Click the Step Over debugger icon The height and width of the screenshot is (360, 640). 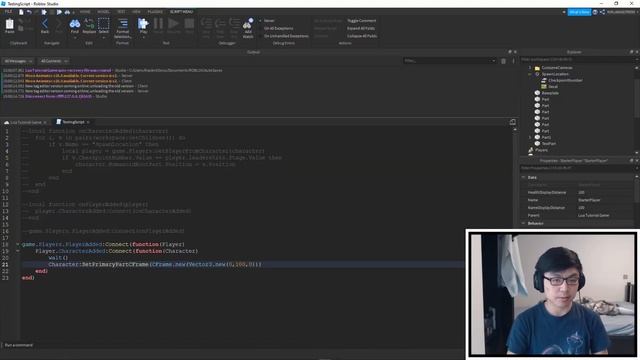[220, 24]
